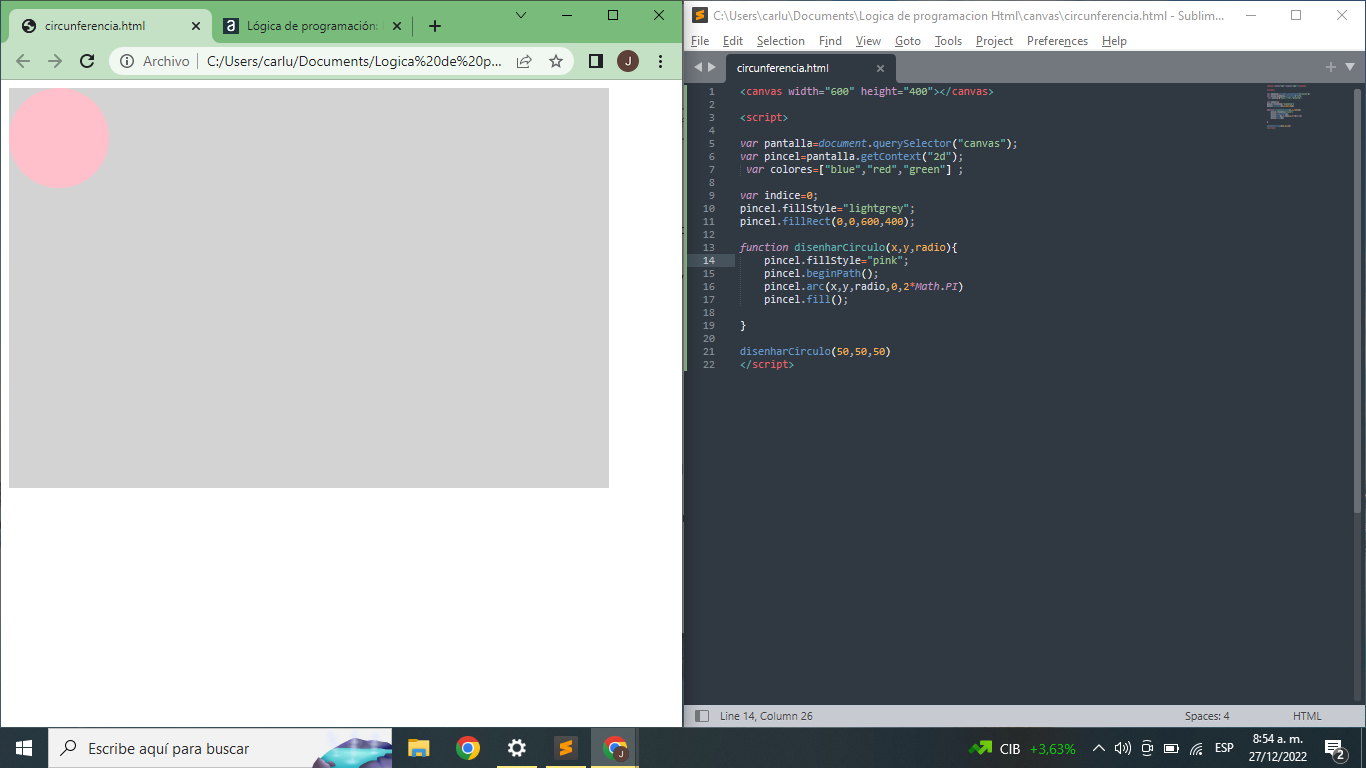Click the Archivo site info icon
Viewport: 1366px width, 768px height.
click(127, 61)
